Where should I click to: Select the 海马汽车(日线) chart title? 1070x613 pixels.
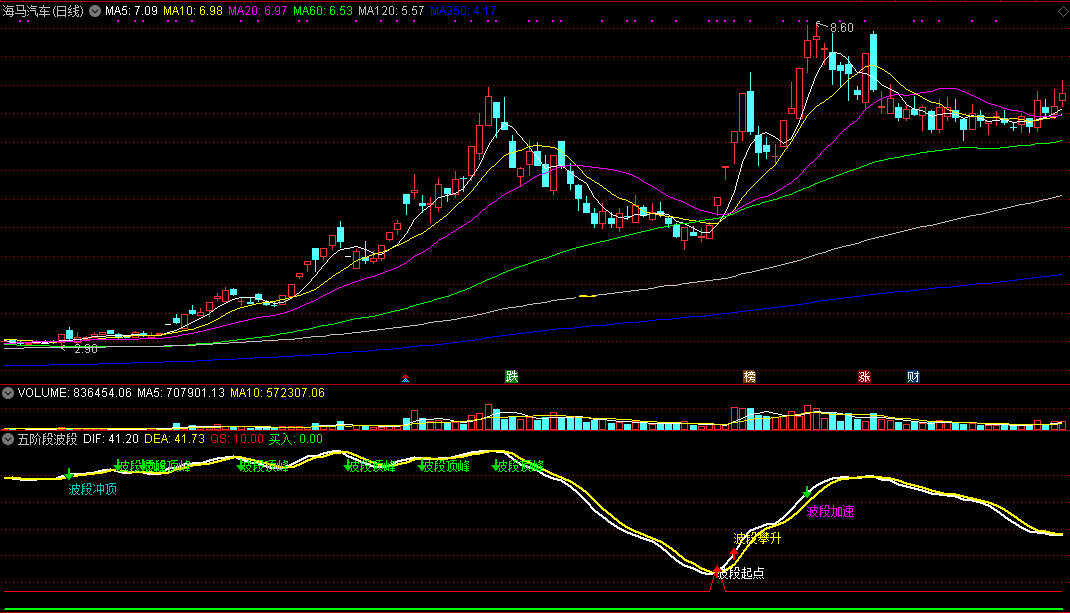point(43,11)
